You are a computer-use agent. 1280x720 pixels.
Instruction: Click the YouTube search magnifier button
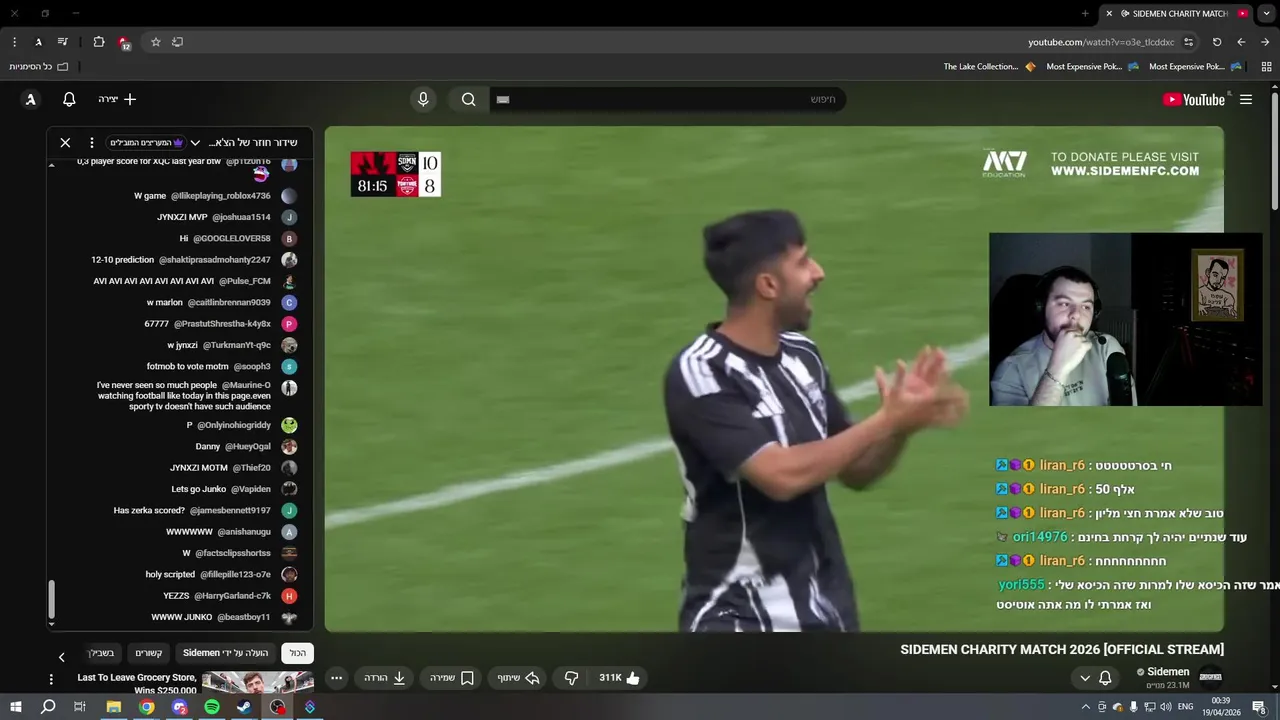click(x=468, y=99)
